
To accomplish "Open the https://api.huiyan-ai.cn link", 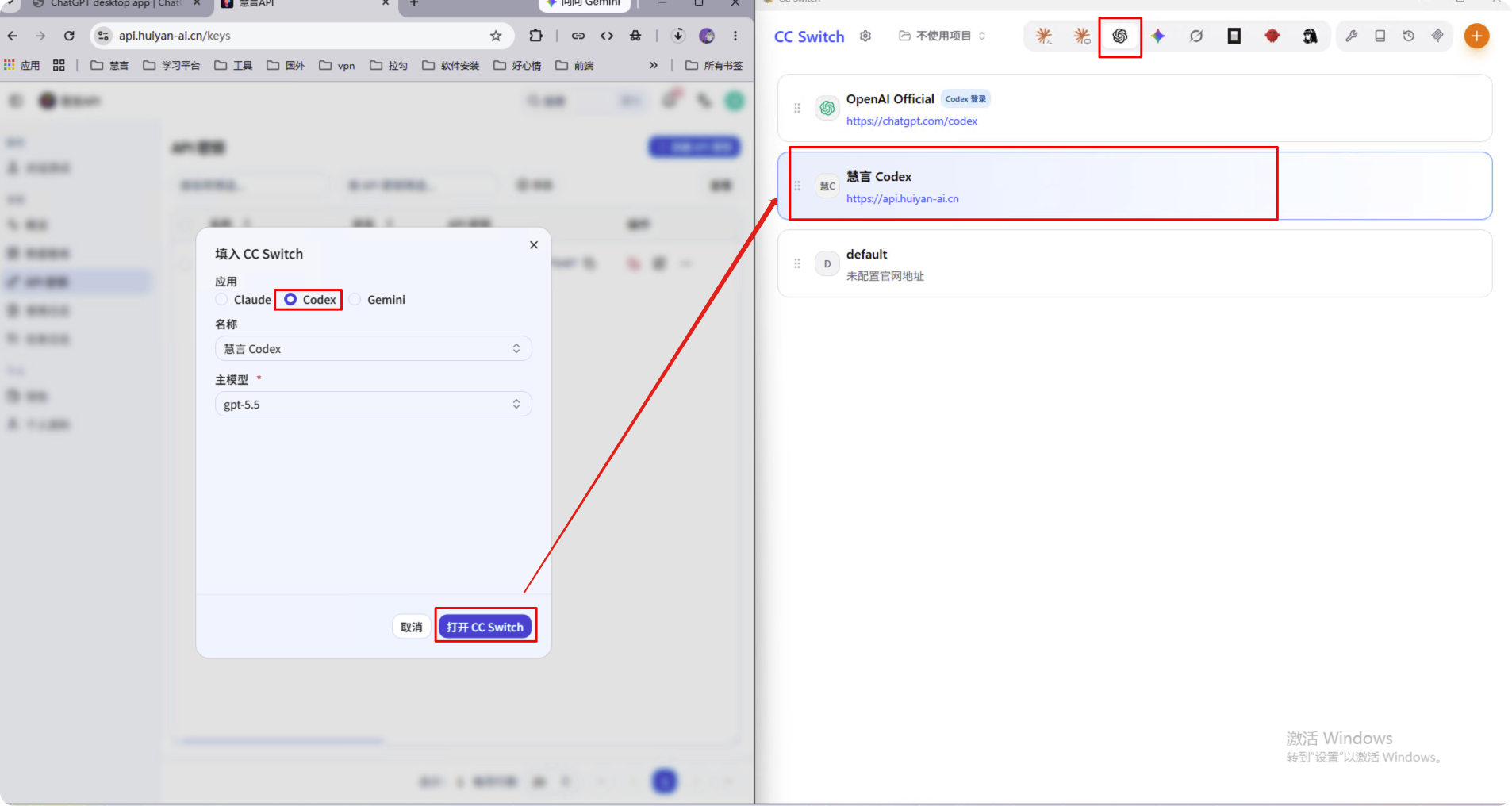I will [902, 198].
